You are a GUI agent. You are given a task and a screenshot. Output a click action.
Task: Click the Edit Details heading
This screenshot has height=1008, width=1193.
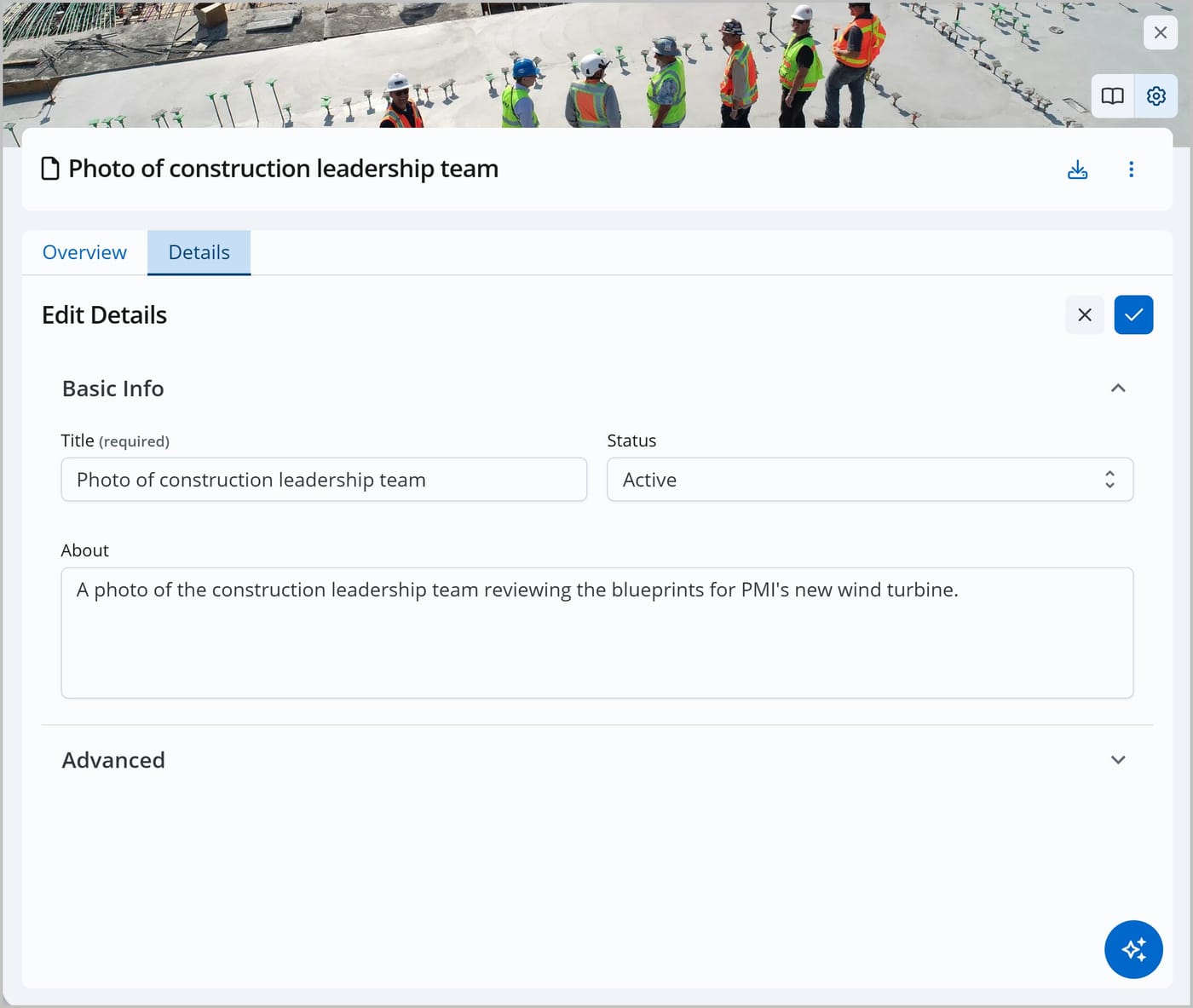click(104, 315)
